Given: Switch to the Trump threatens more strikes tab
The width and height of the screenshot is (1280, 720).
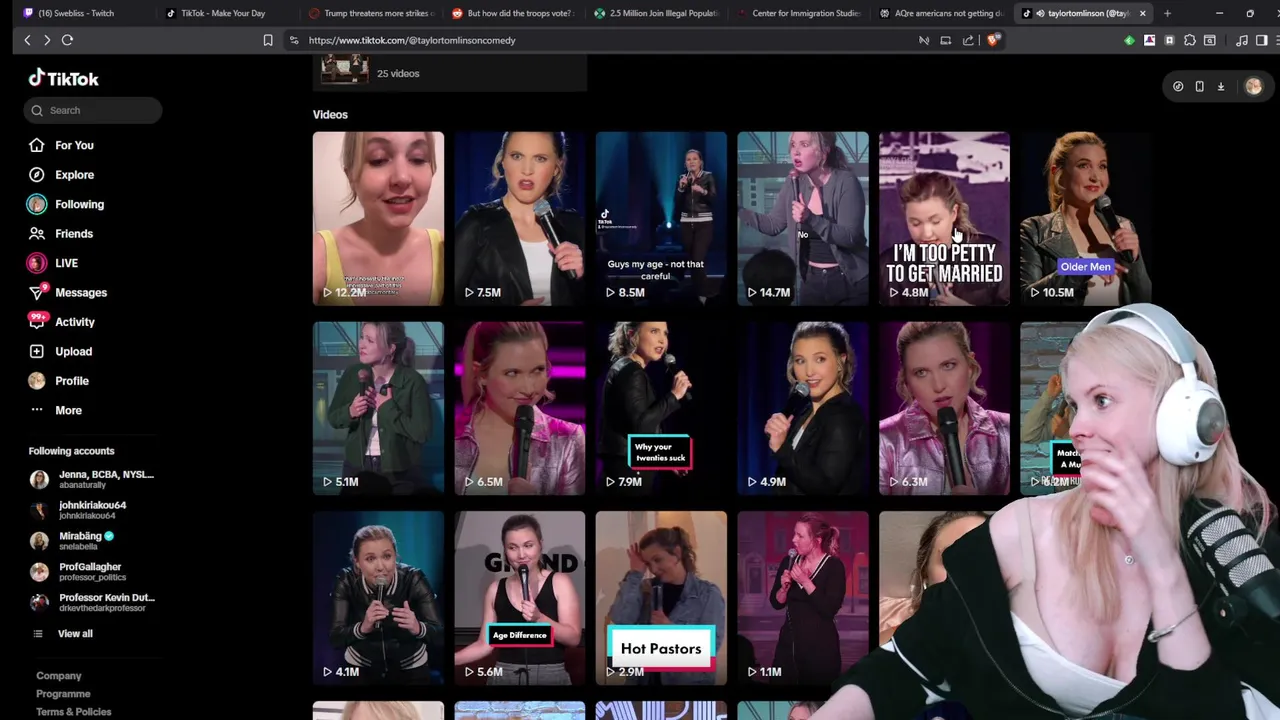Looking at the screenshot, I should [371, 13].
